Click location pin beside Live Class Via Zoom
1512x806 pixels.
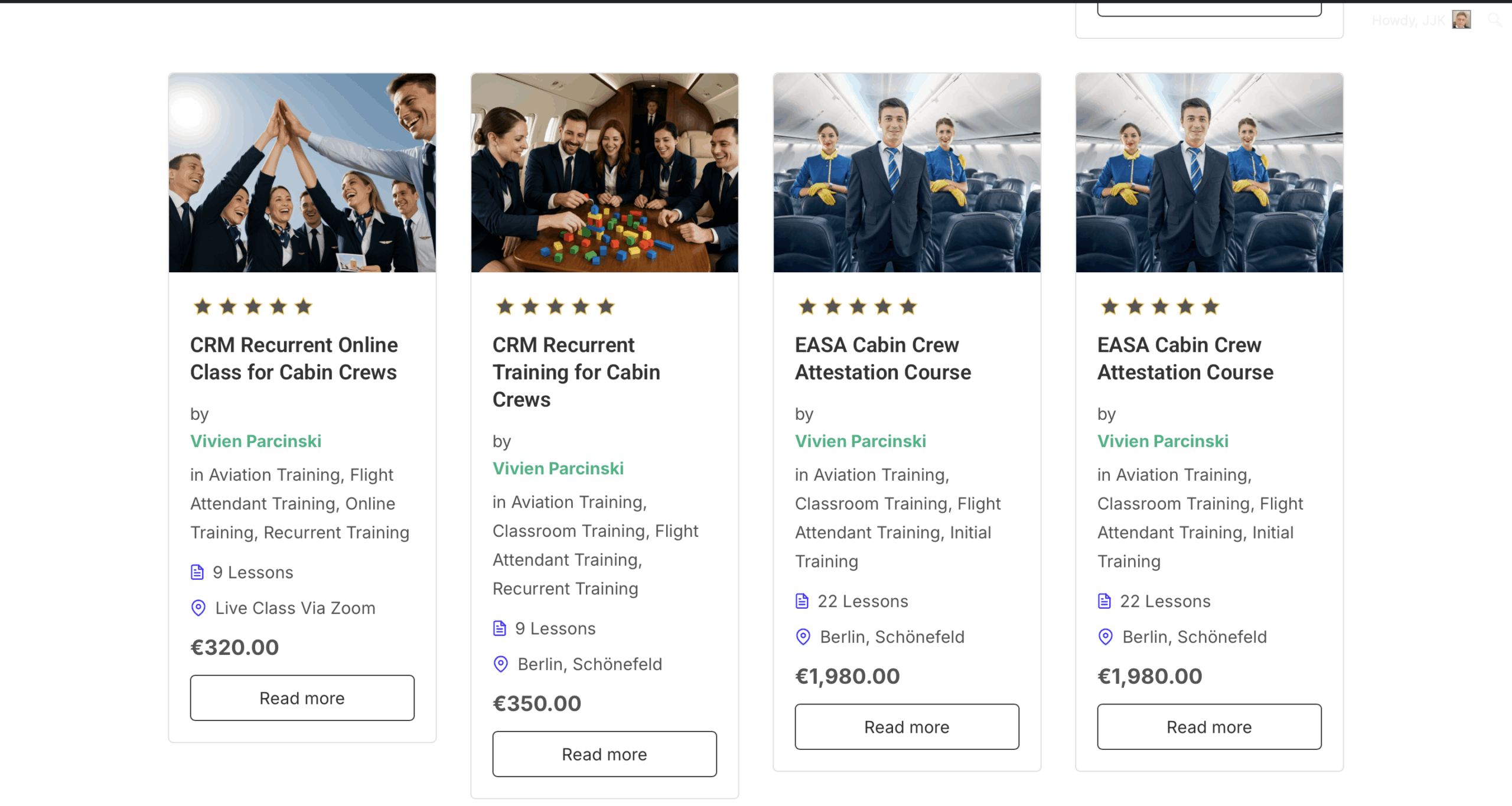[198, 608]
